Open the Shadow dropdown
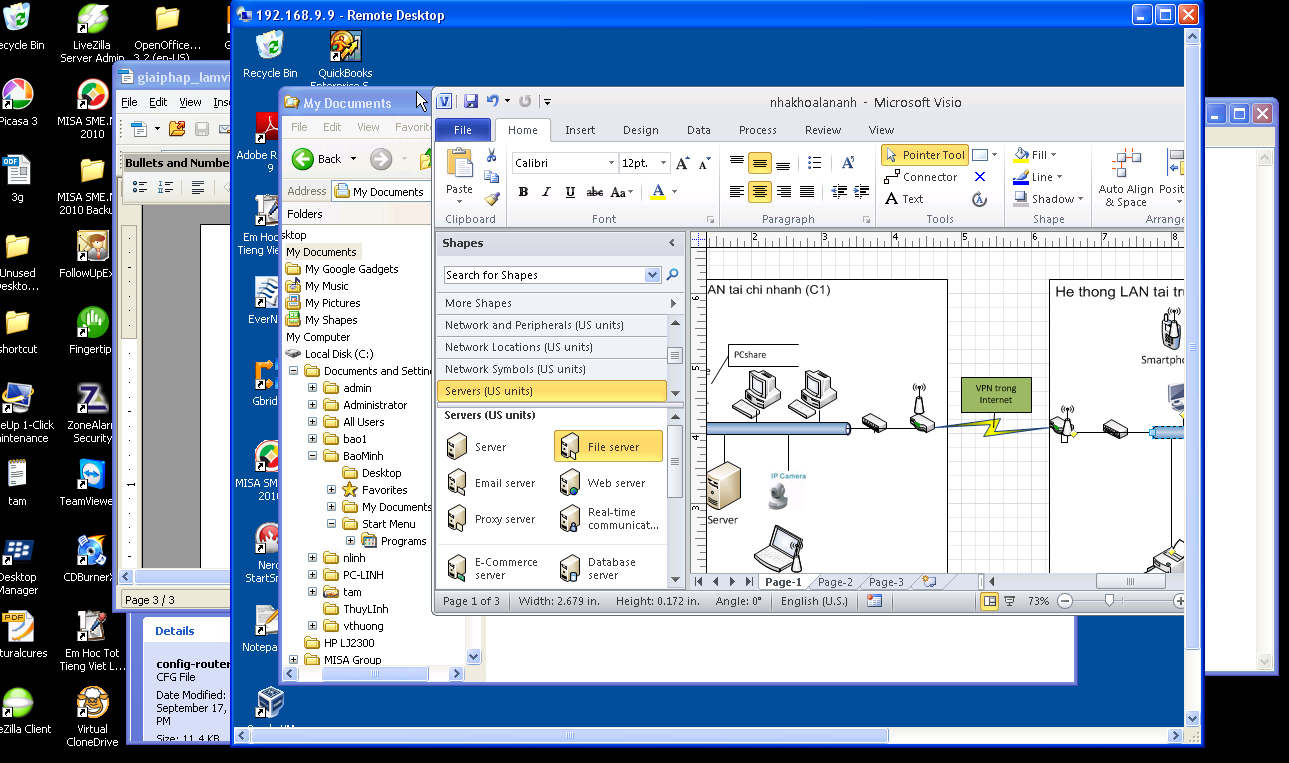The image size is (1289, 763). 1048,199
